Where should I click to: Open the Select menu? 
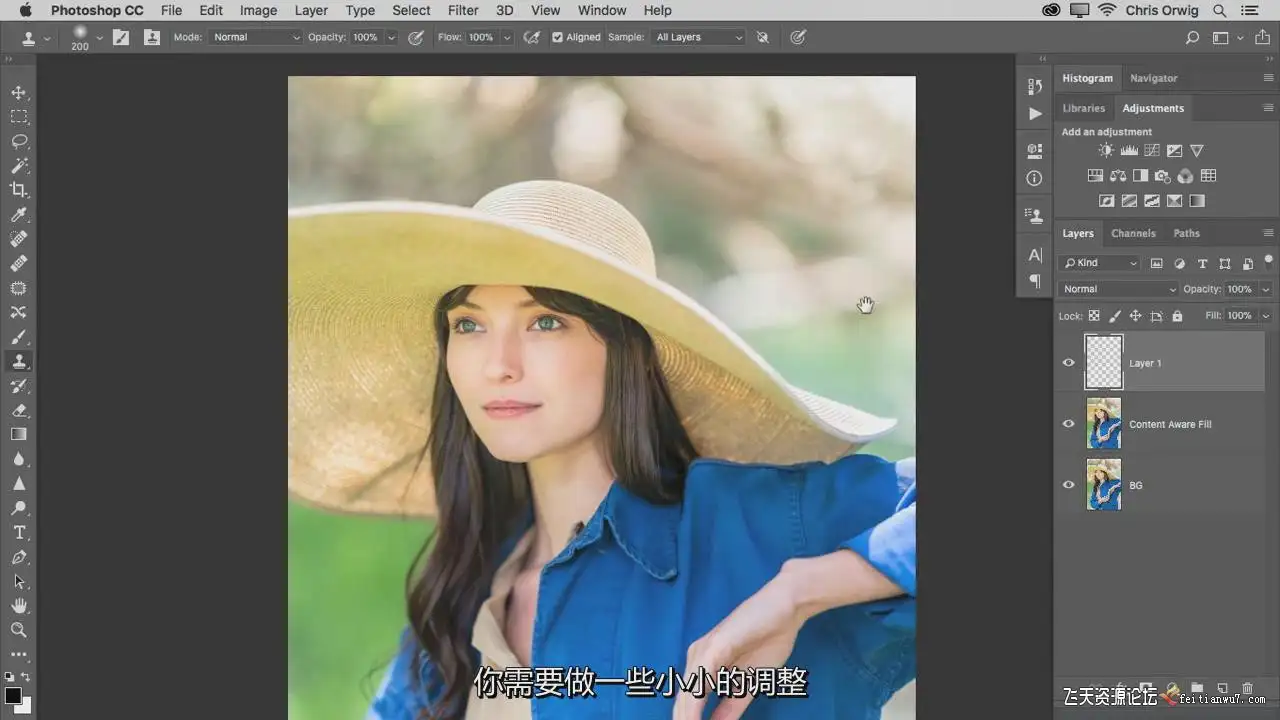(x=411, y=10)
